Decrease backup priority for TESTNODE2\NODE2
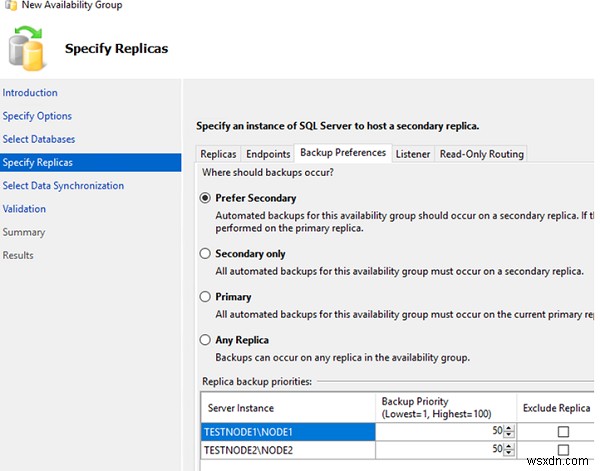Screen dimensions: 600x471 pos(509,453)
